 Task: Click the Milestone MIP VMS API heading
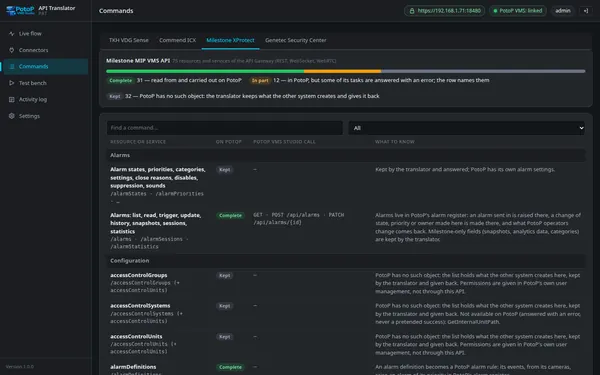138,60
